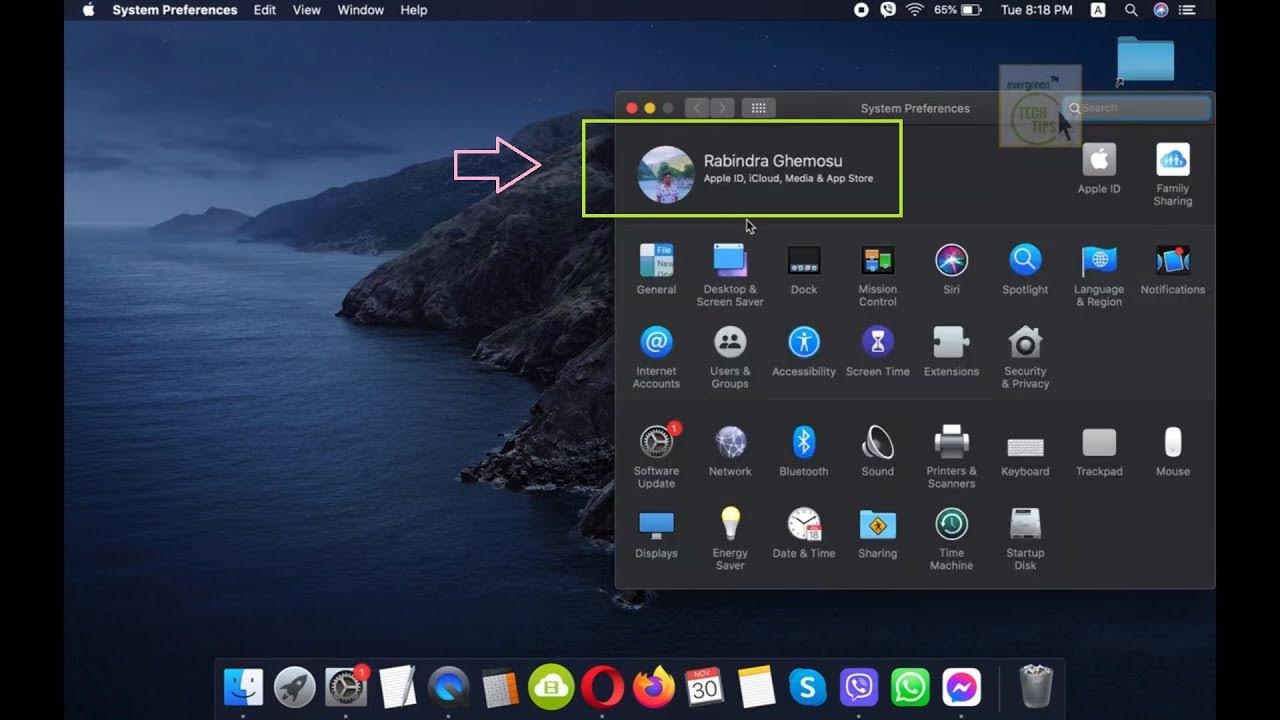
Task: Open the Edit menu
Action: tap(265, 10)
